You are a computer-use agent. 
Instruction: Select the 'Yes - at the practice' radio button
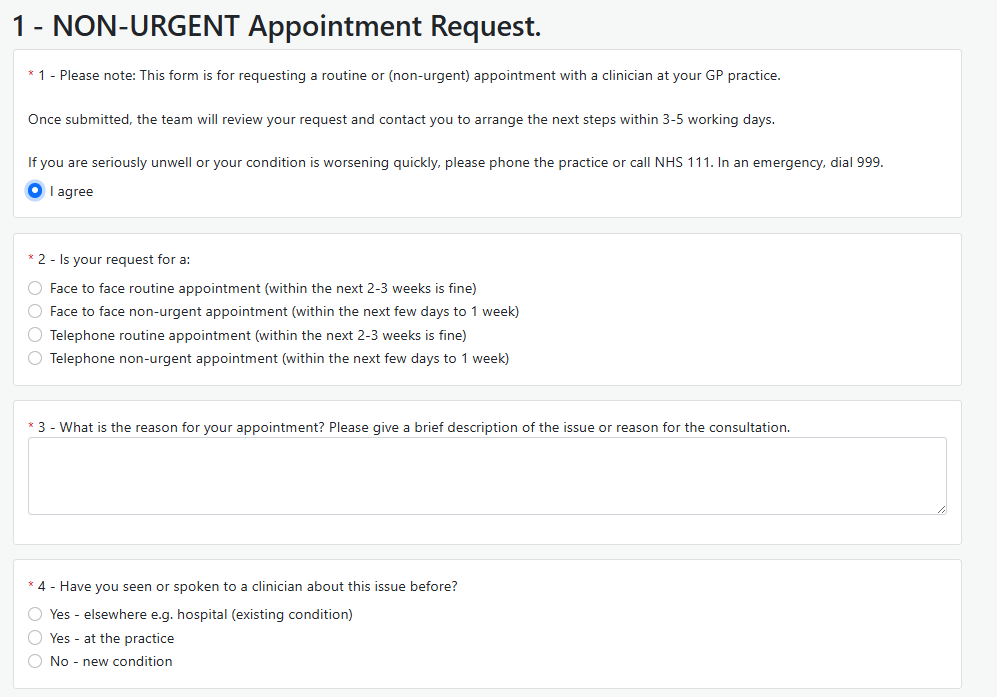(35, 638)
